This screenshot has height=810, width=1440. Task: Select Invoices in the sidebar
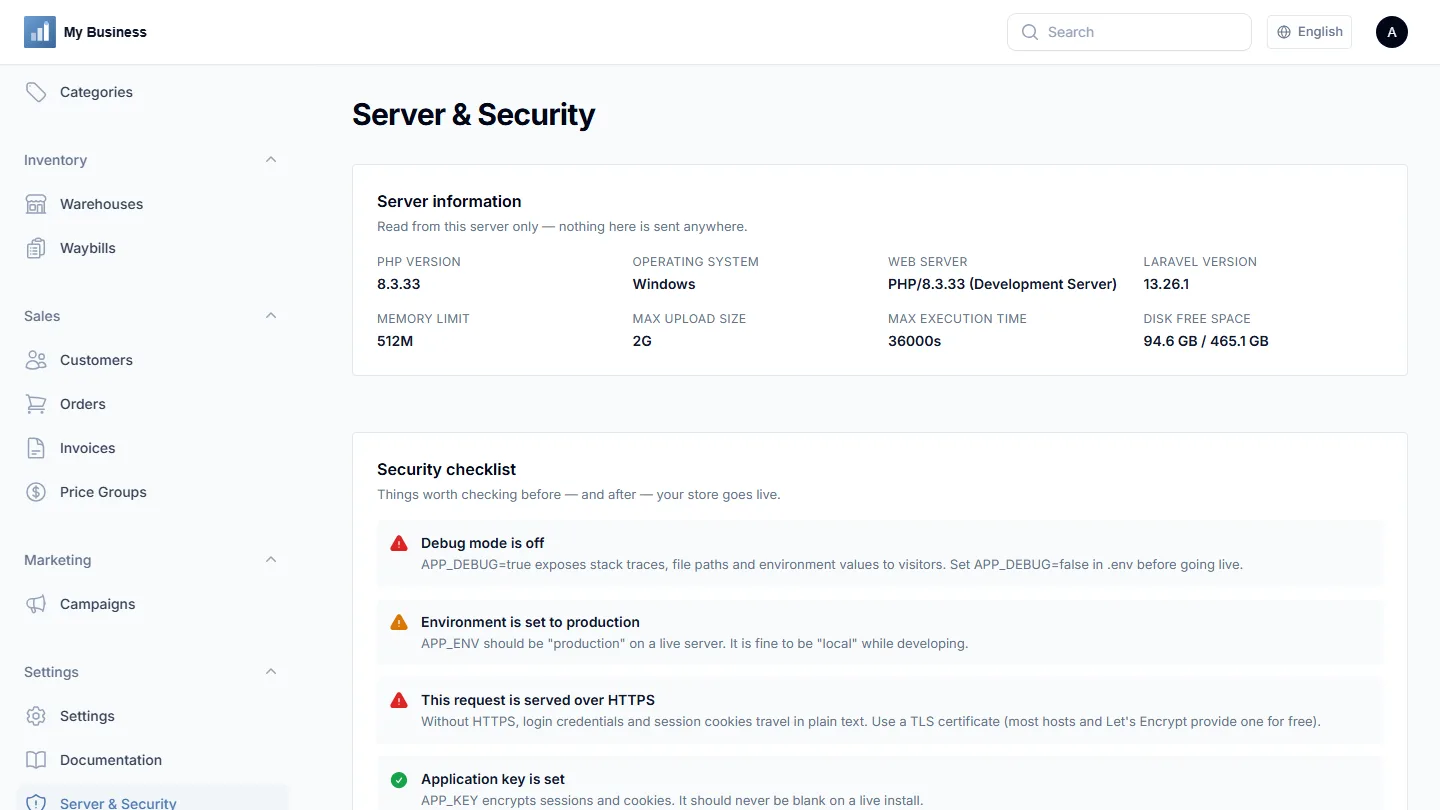pyautogui.click(x=152, y=448)
